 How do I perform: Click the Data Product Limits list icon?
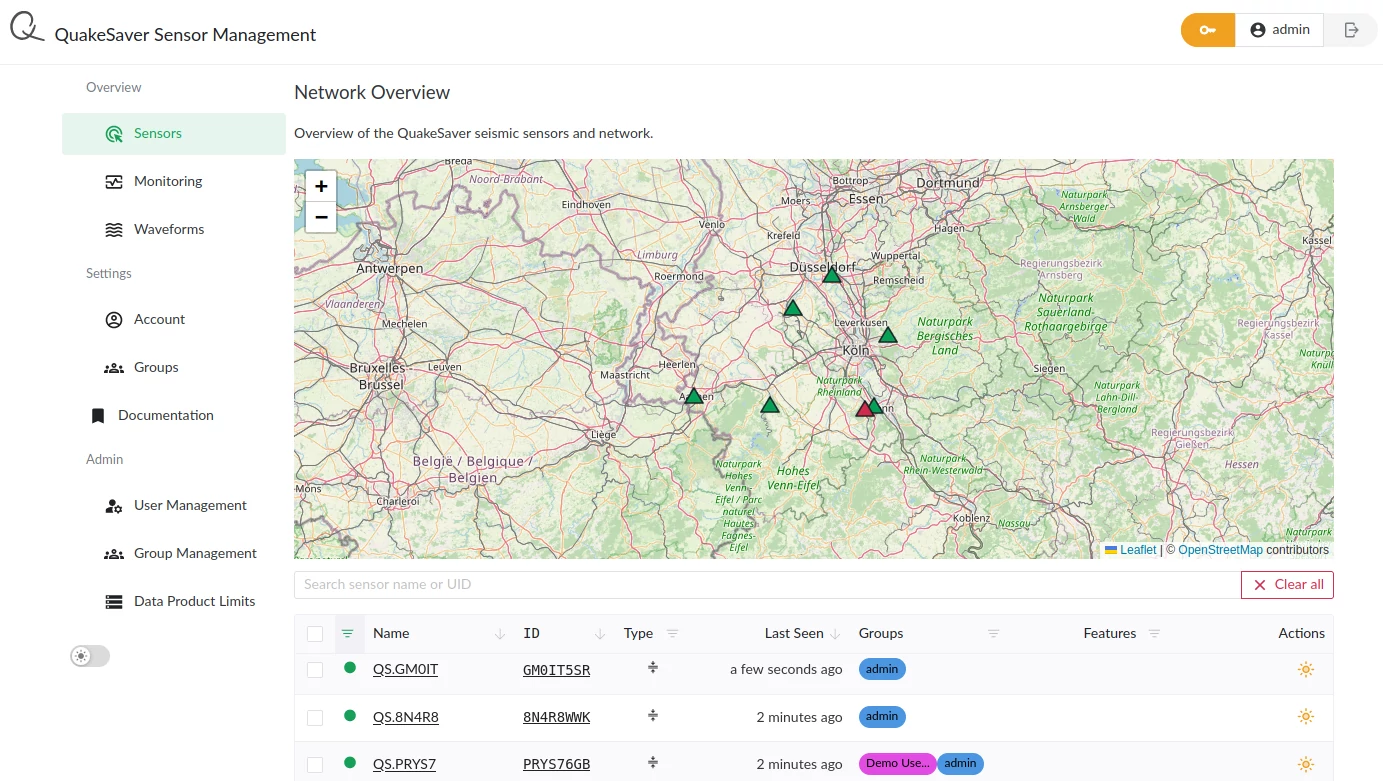tap(114, 602)
